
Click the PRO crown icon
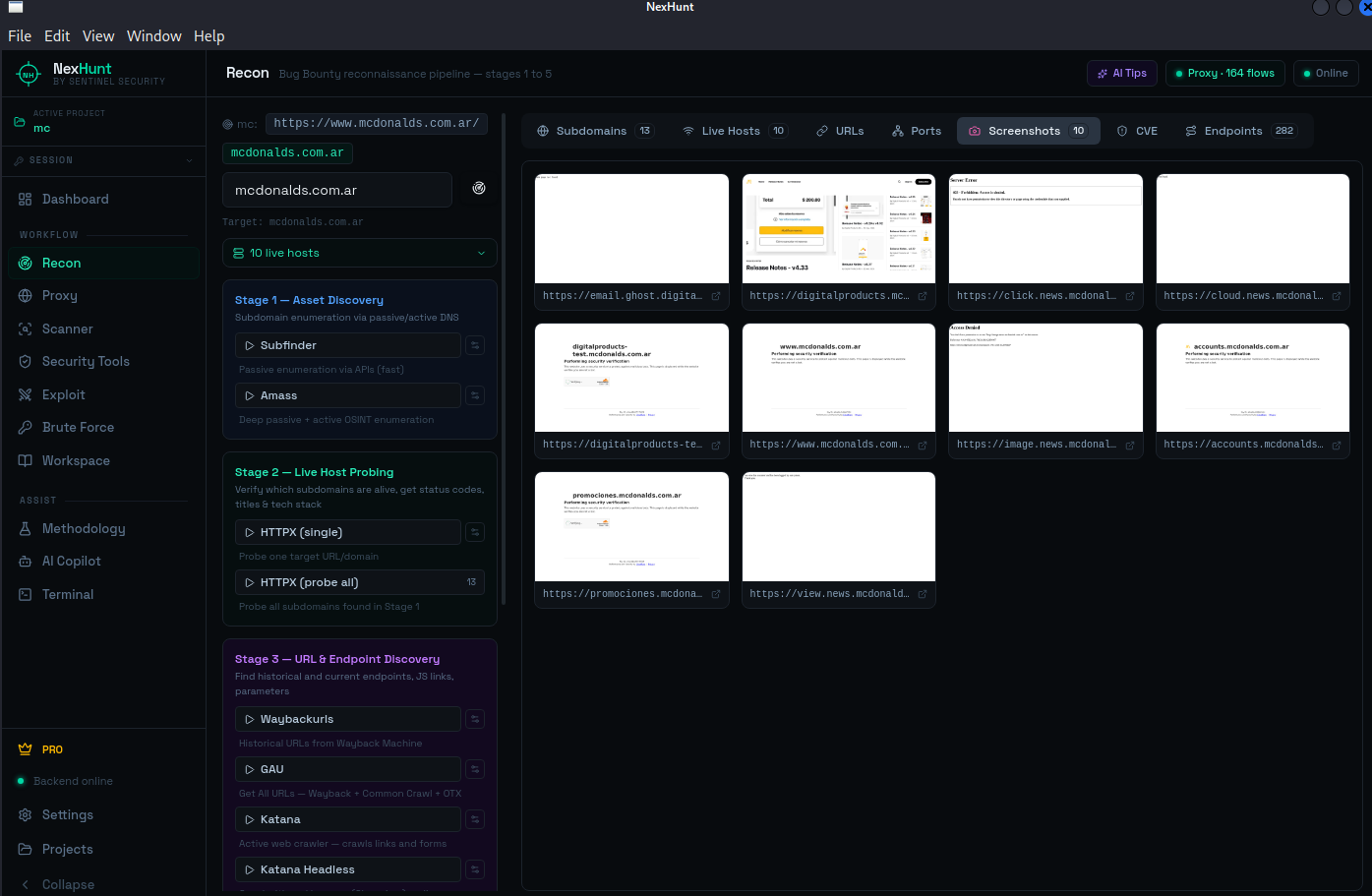pyautogui.click(x=26, y=749)
